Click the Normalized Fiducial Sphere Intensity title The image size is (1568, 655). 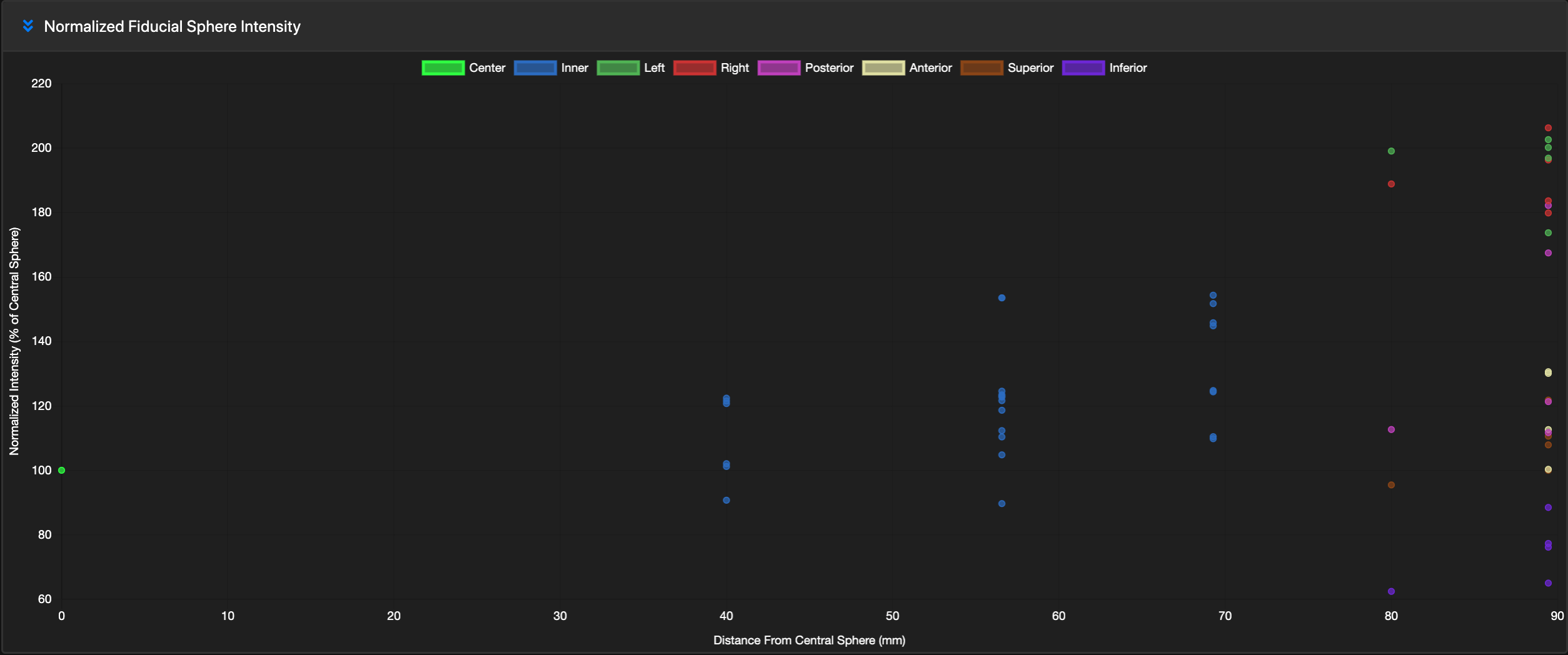pyautogui.click(x=171, y=26)
